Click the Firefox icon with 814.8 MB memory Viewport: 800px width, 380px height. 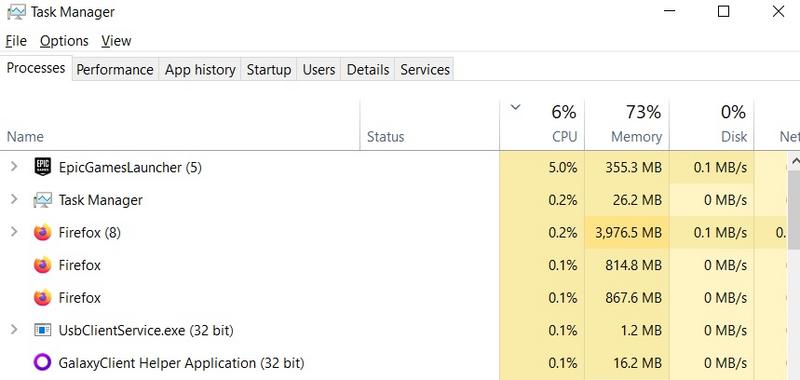pyautogui.click(x=43, y=265)
